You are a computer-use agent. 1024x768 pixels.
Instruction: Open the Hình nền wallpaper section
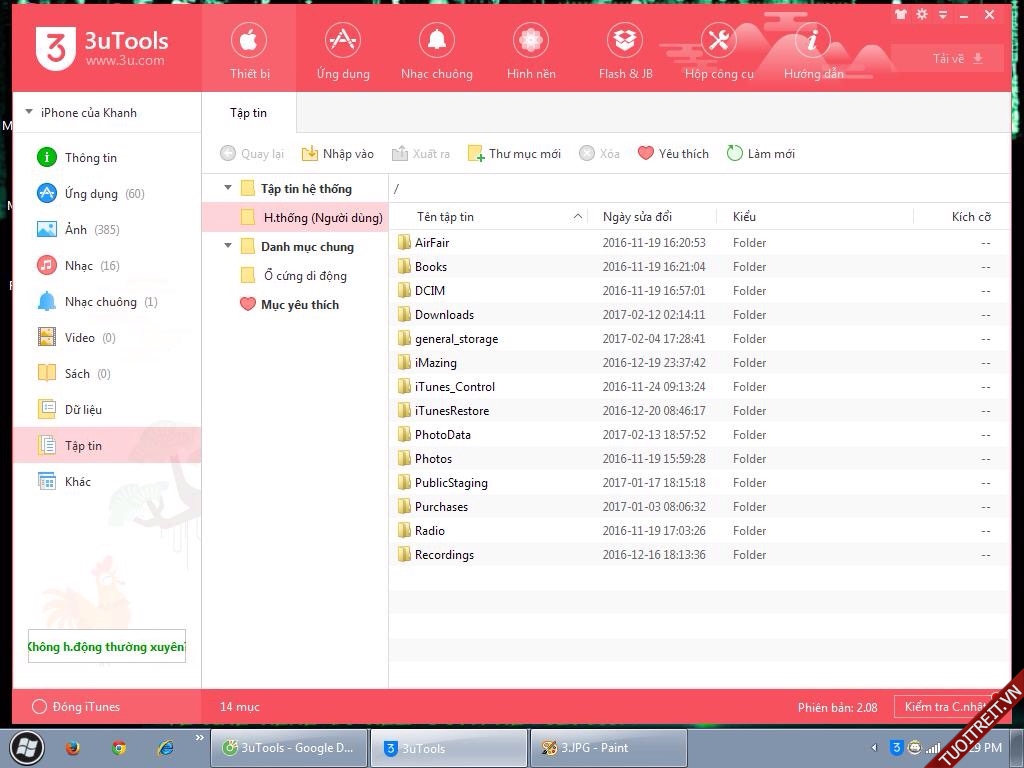pyautogui.click(x=531, y=41)
